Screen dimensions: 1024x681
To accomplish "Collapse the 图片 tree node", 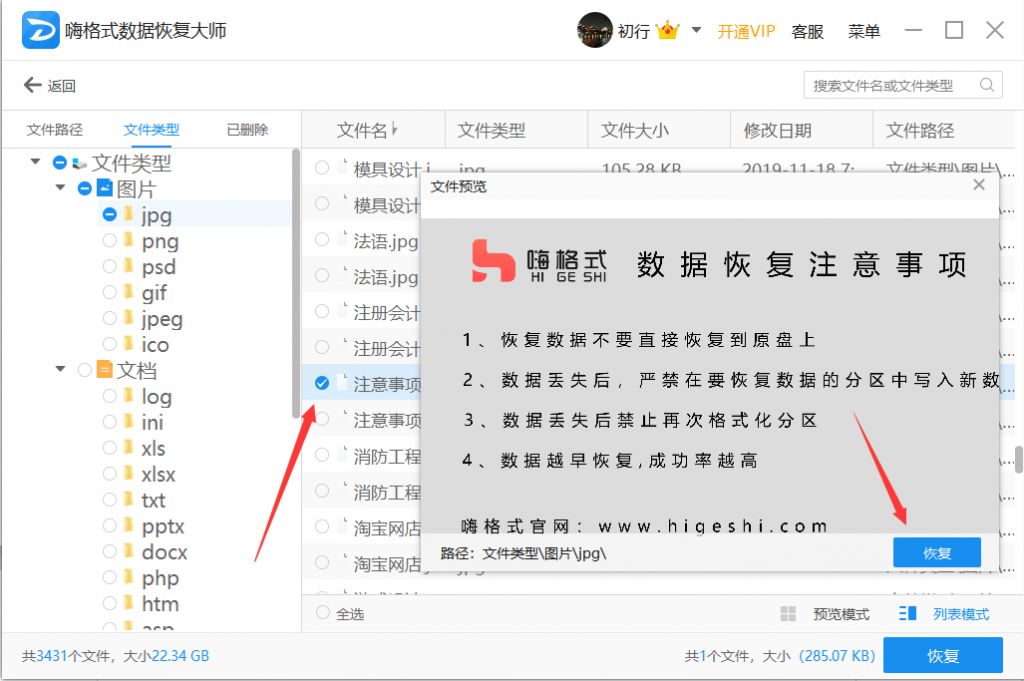I will tap(60, 187).
